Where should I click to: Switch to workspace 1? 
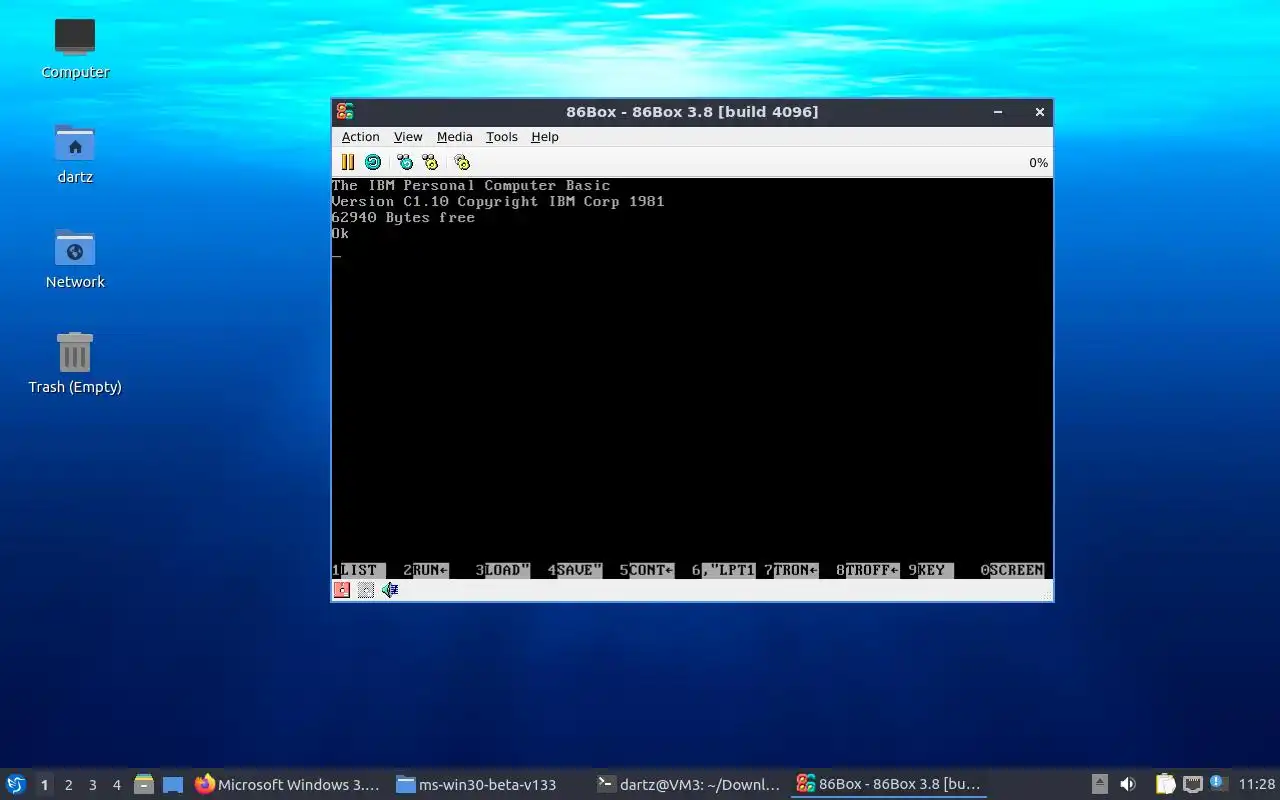(x=44, y=785)
